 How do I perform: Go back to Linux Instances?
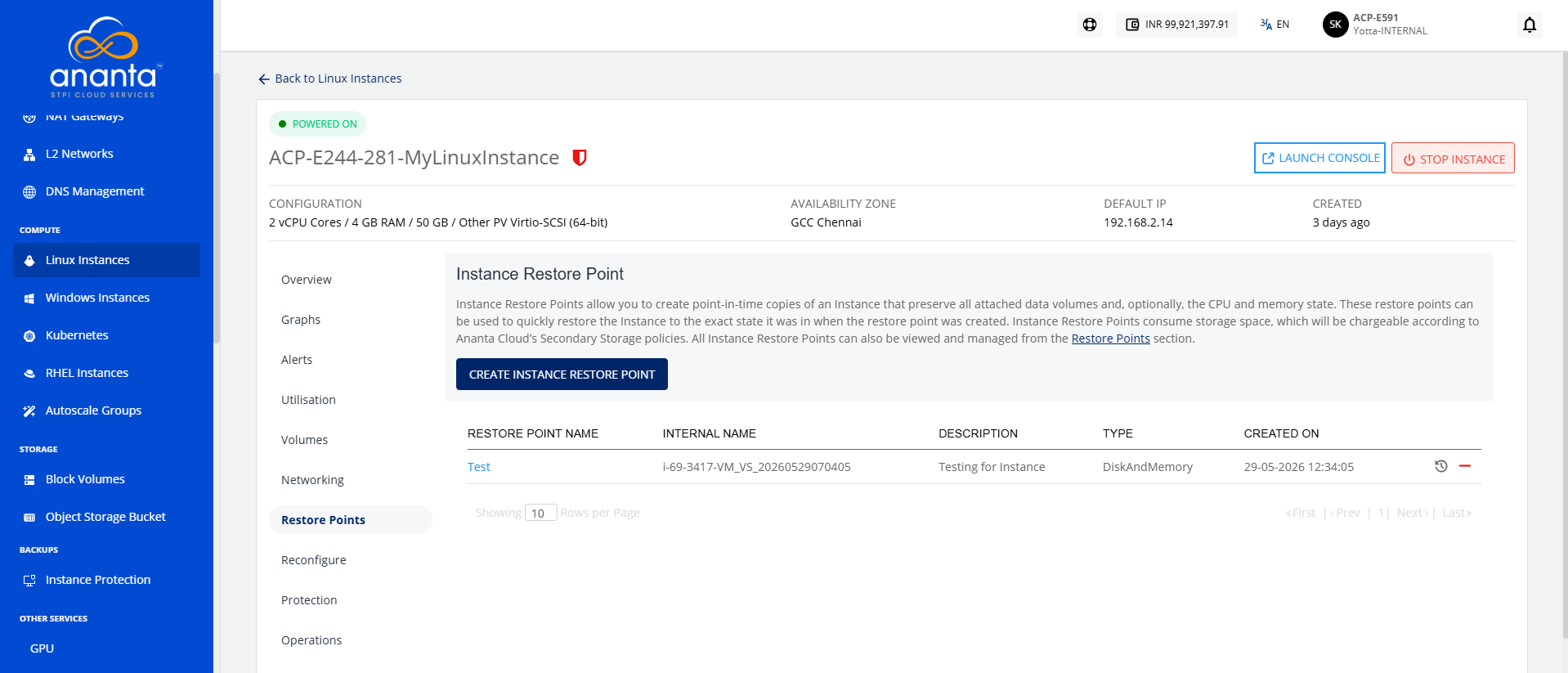(329, 79)
